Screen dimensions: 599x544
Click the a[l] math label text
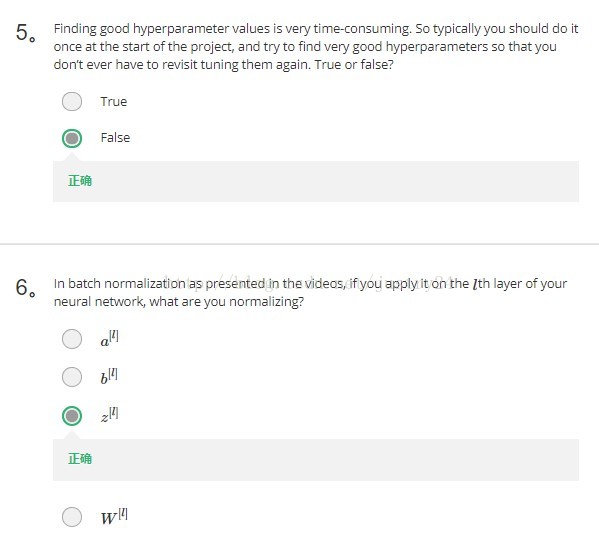[x=109, y=338]
